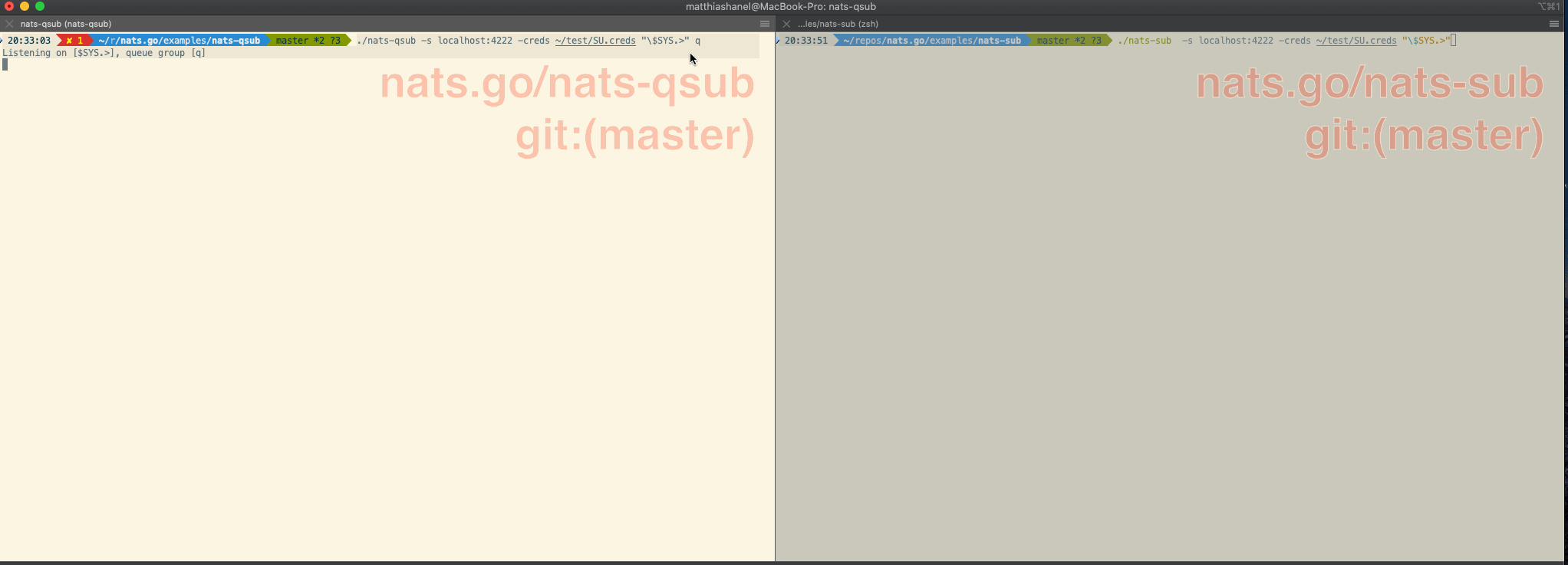Click the green master branch segment in left pane

308,41
